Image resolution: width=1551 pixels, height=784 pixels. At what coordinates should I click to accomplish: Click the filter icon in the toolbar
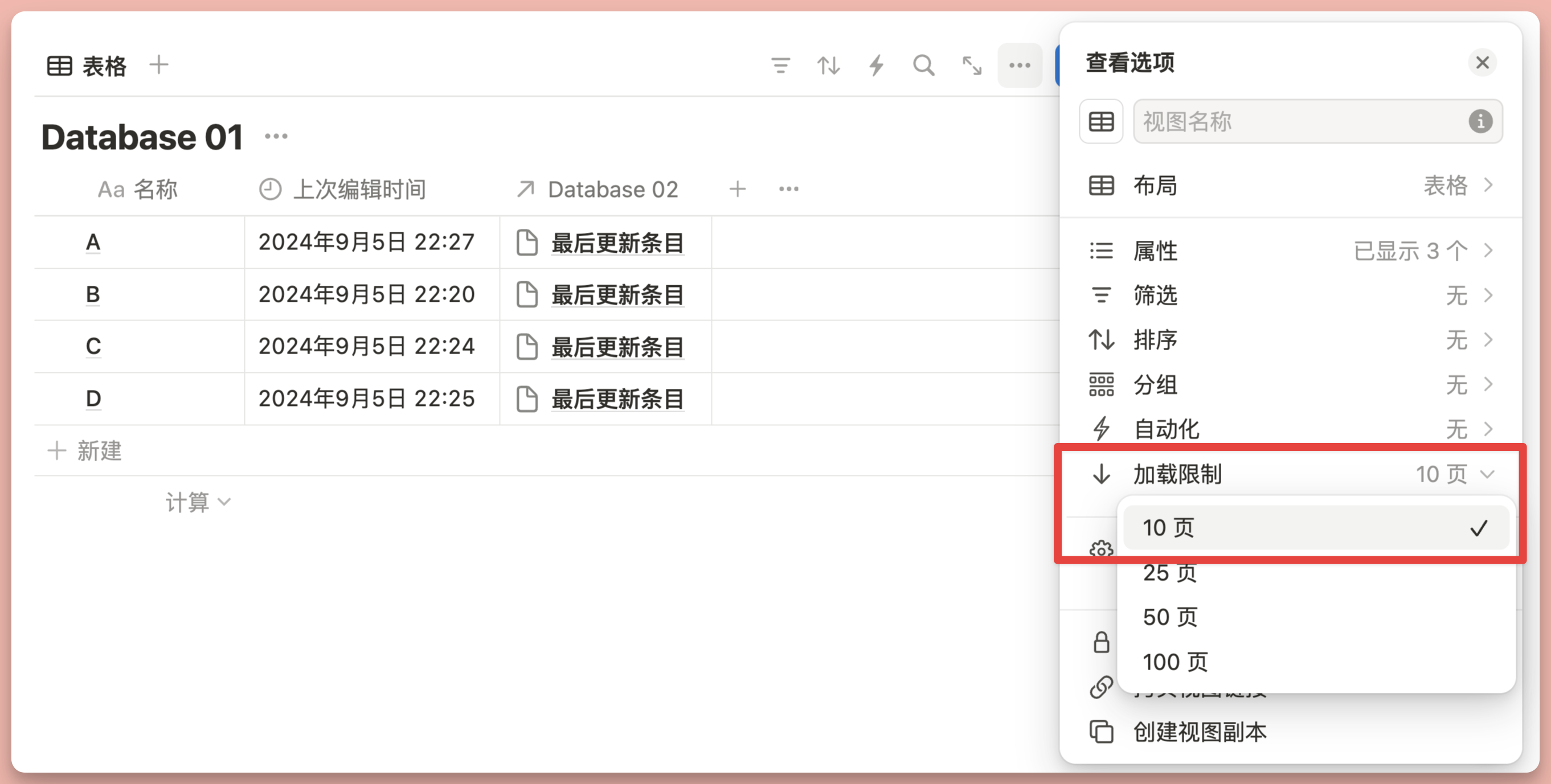pos(780,65)
